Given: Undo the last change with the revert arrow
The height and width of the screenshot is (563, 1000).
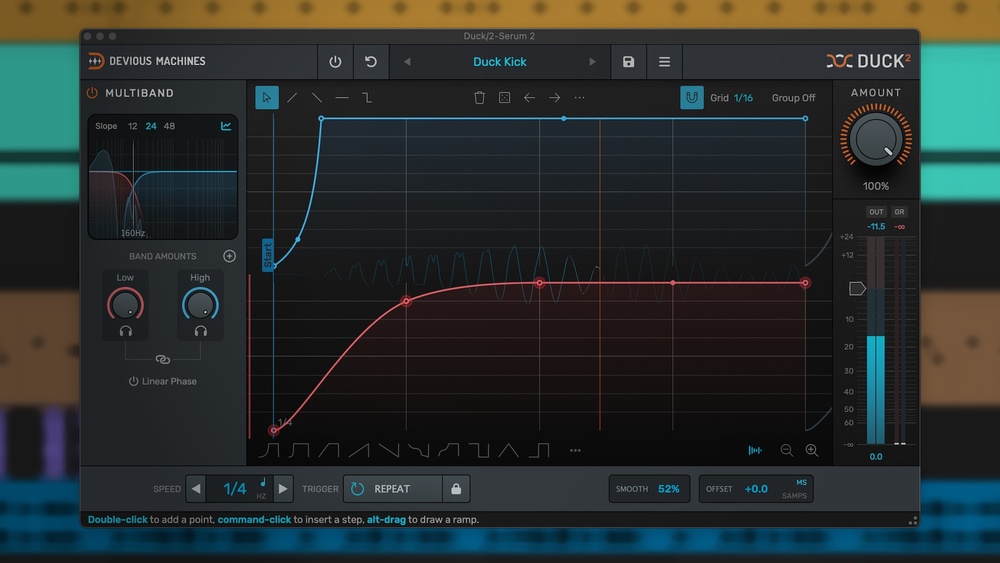Looking at the screenshot, I should tap(371, 62).
